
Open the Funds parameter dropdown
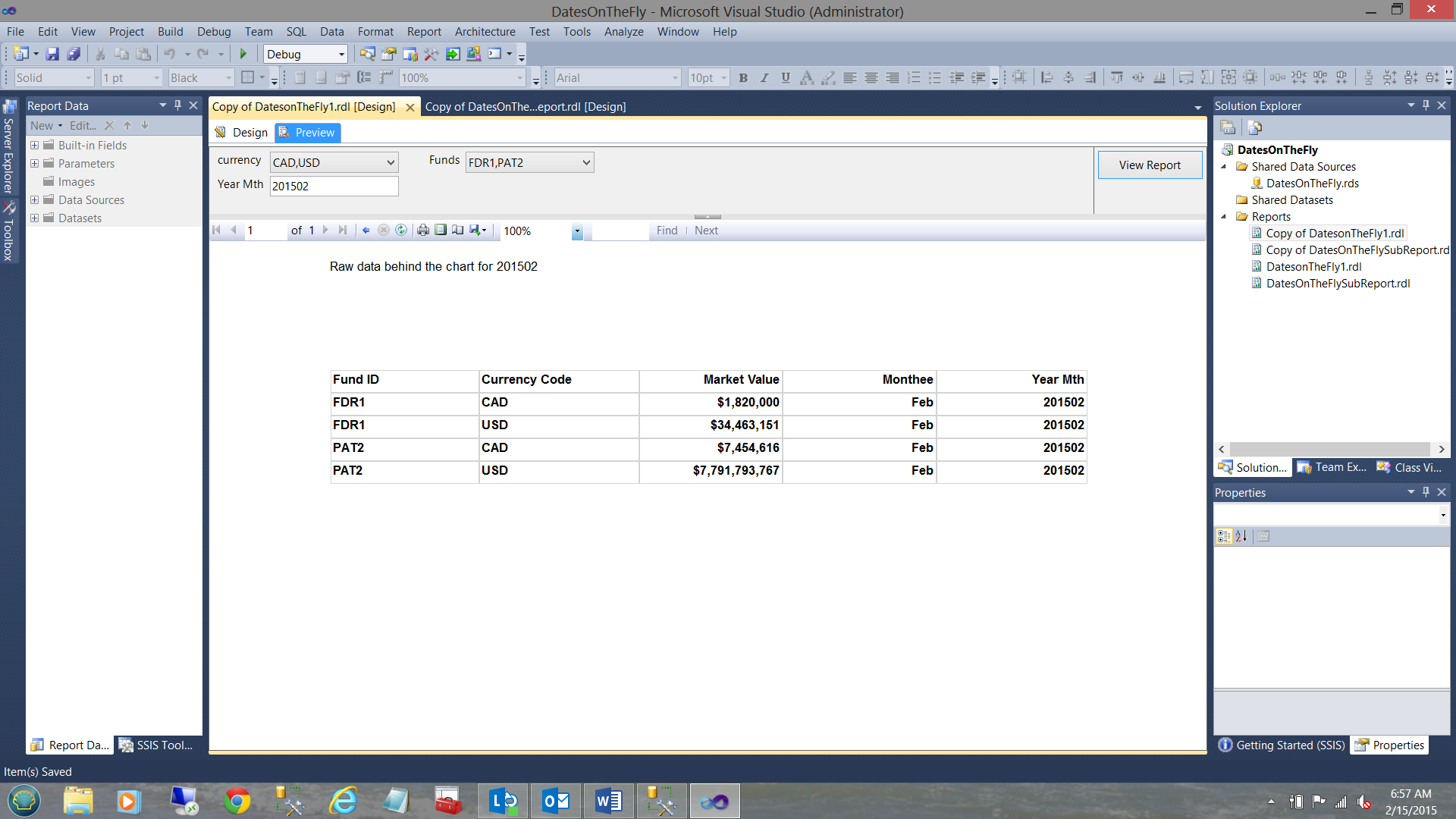[586, 162]
